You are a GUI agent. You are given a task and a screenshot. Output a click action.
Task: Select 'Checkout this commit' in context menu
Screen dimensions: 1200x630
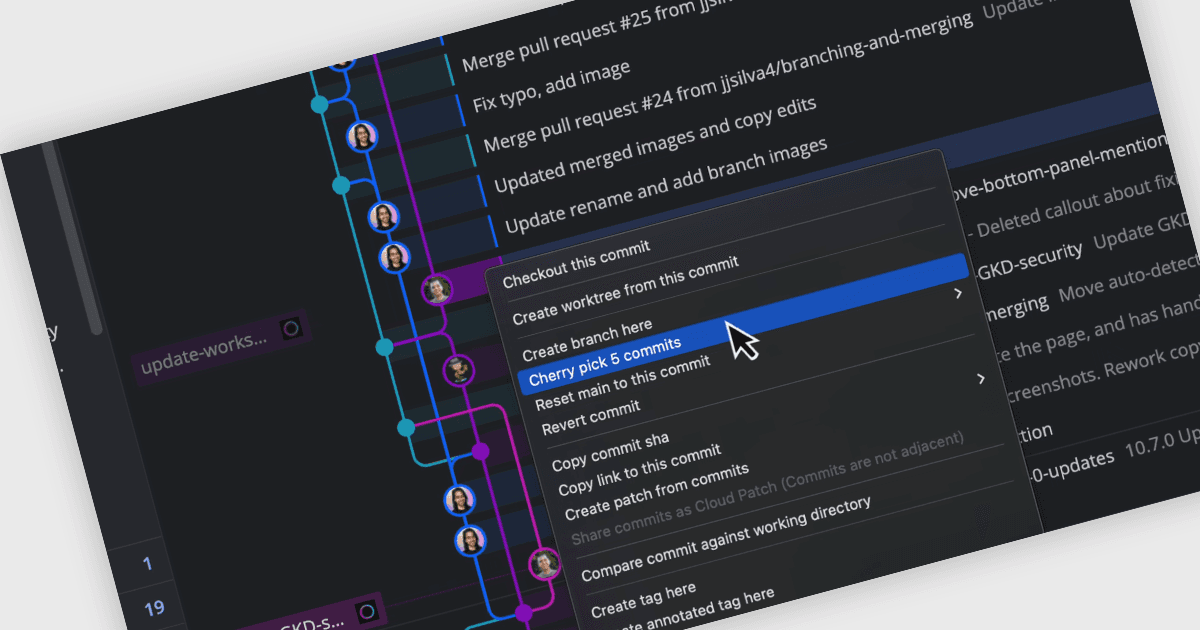576,264
